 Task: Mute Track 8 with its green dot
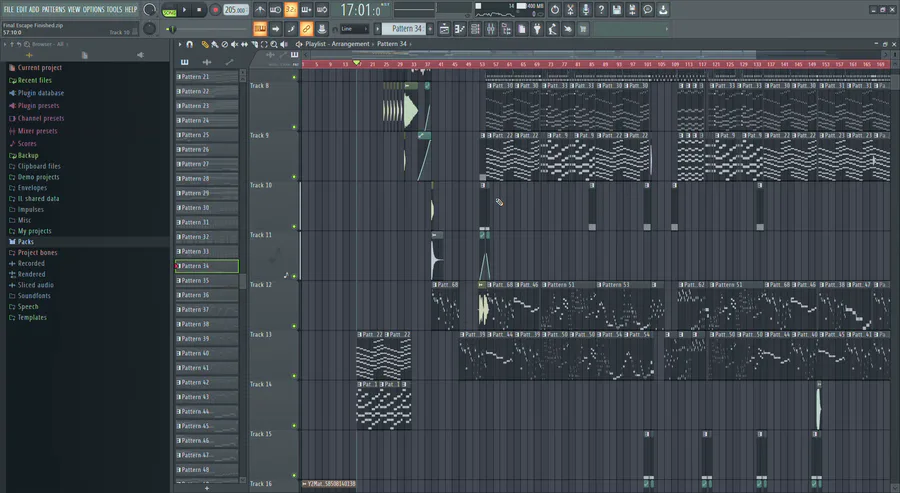[x=294, y=127]
